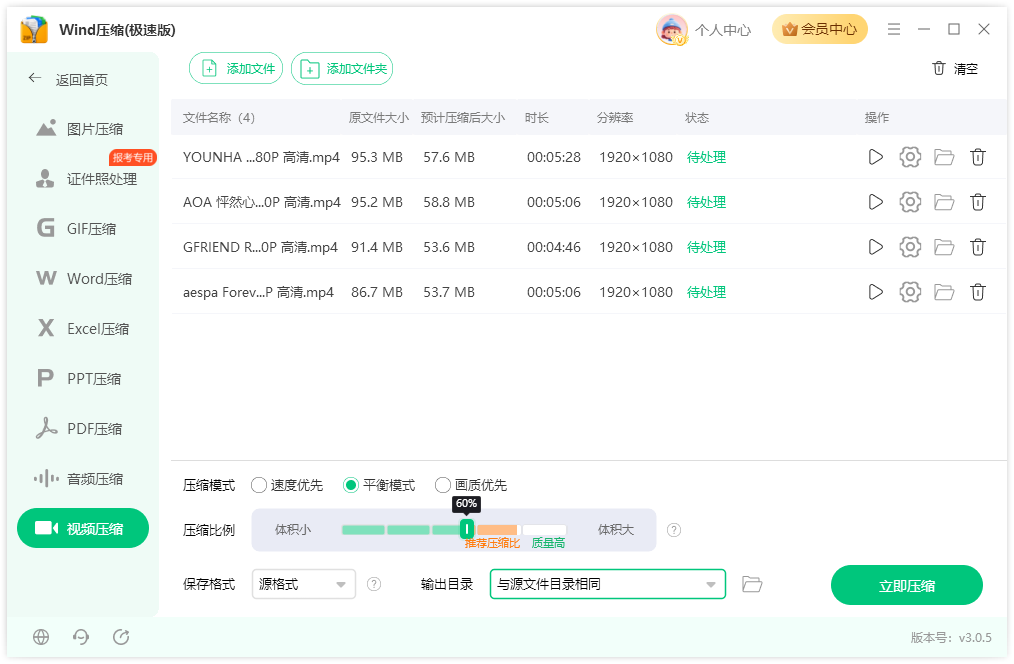Open the hamburger main menu
Viewport: 1014px width, 664px height.
894,30
